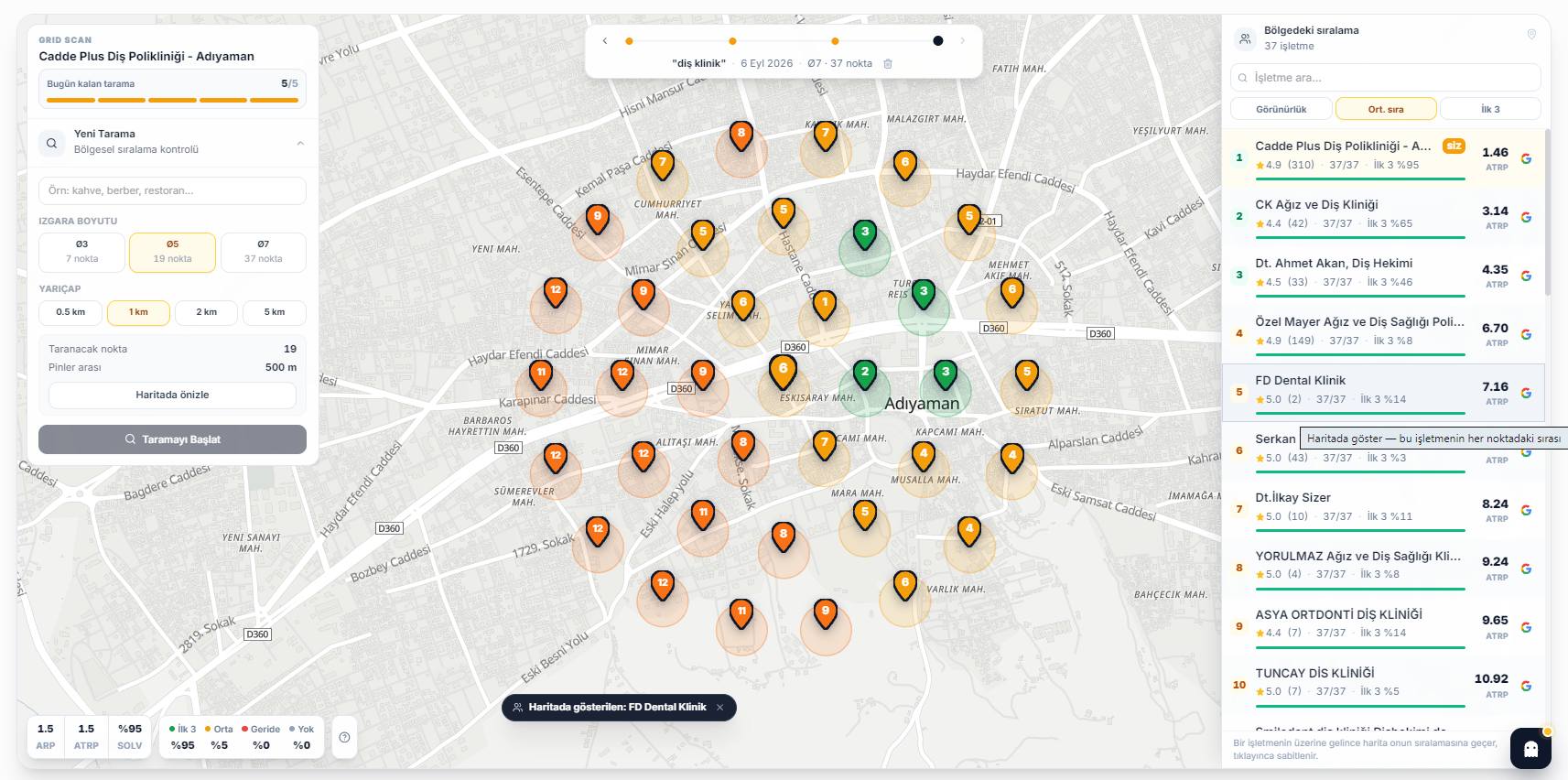Select the Ø7 37 nokta grid size
Viewport: 1568px width, 780px height.
(x=264, y=252)
